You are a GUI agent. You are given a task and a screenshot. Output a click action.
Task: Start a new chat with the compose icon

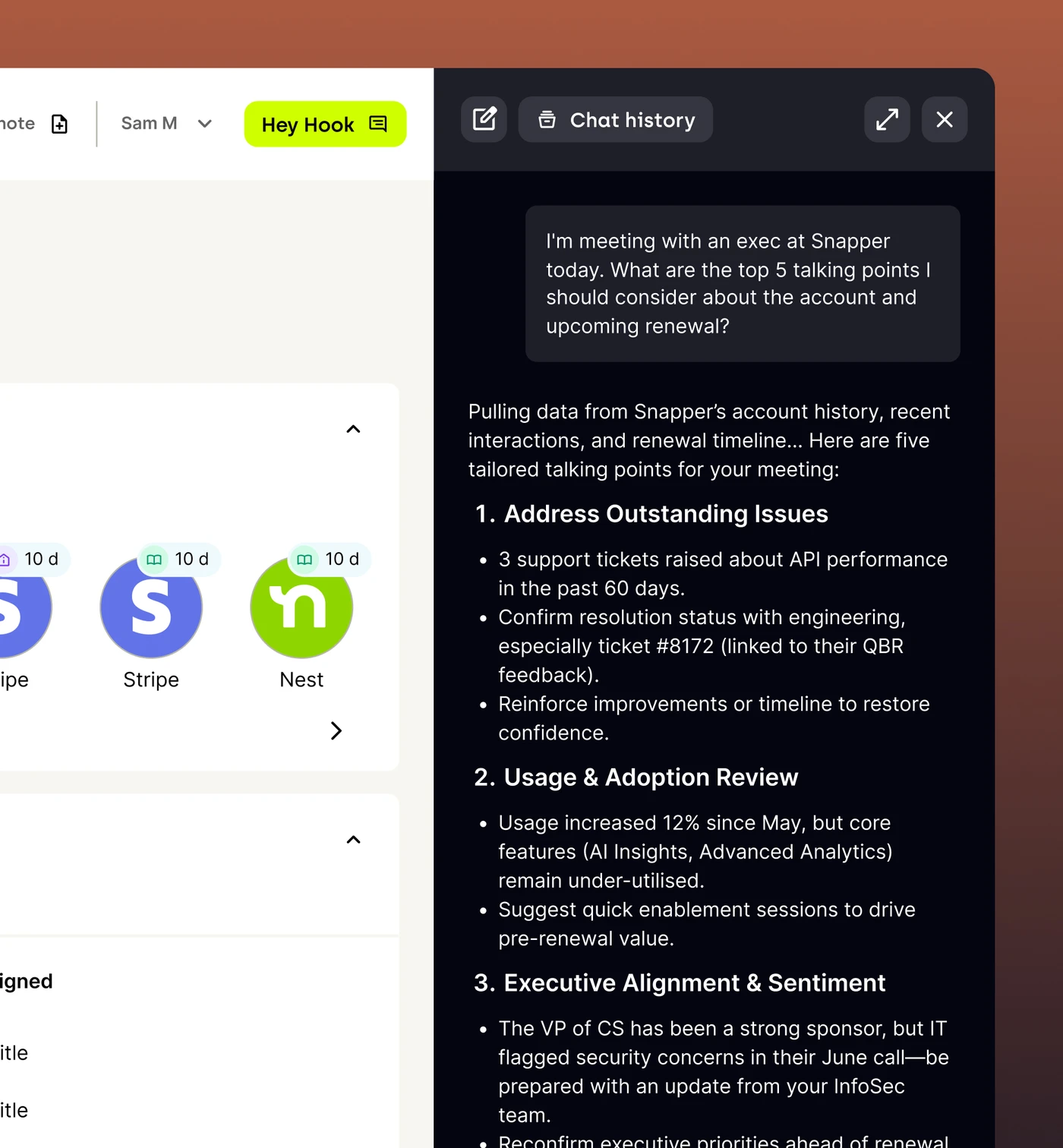484,119
